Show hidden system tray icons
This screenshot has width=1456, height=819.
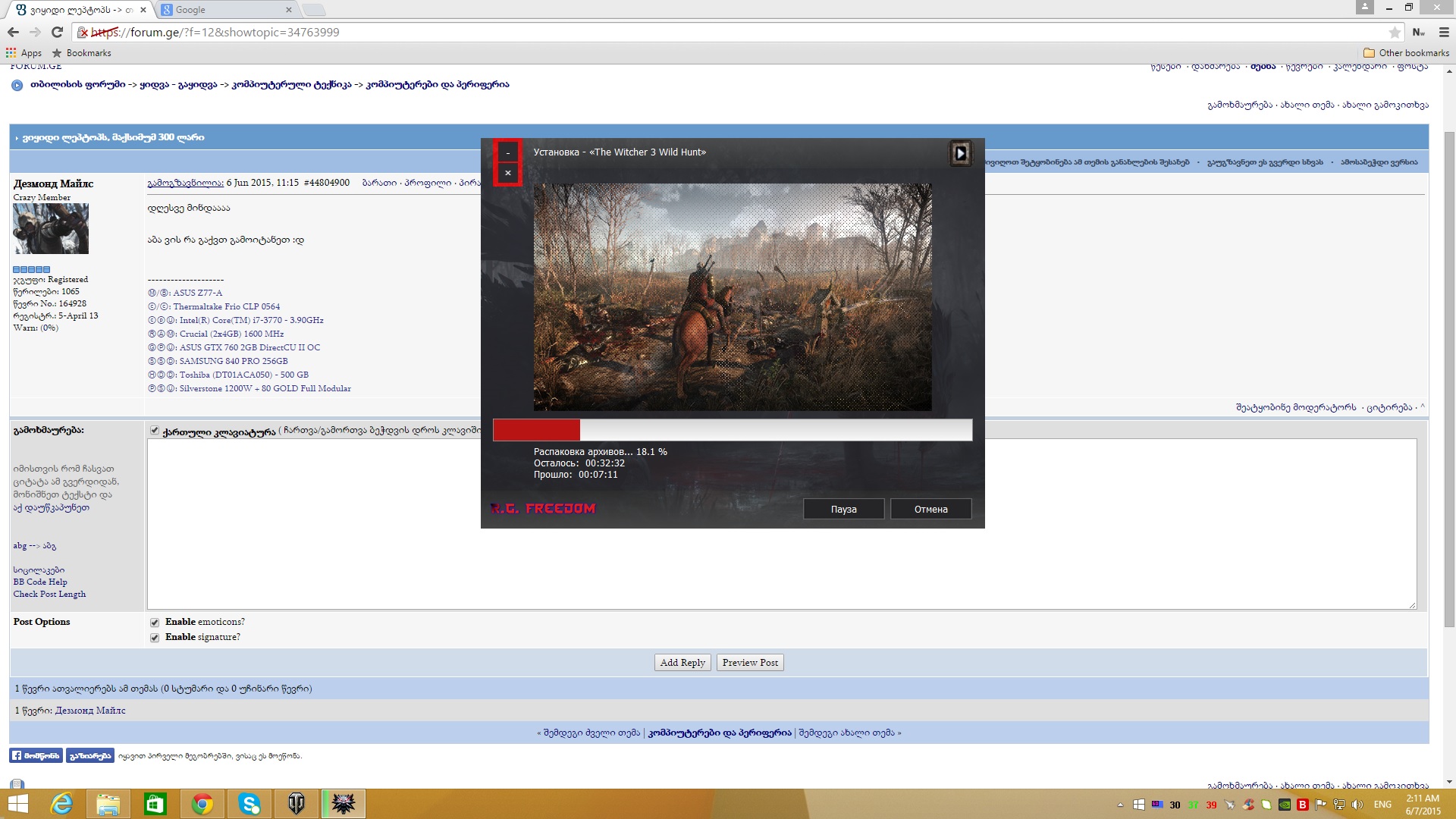pos(1120,805)
